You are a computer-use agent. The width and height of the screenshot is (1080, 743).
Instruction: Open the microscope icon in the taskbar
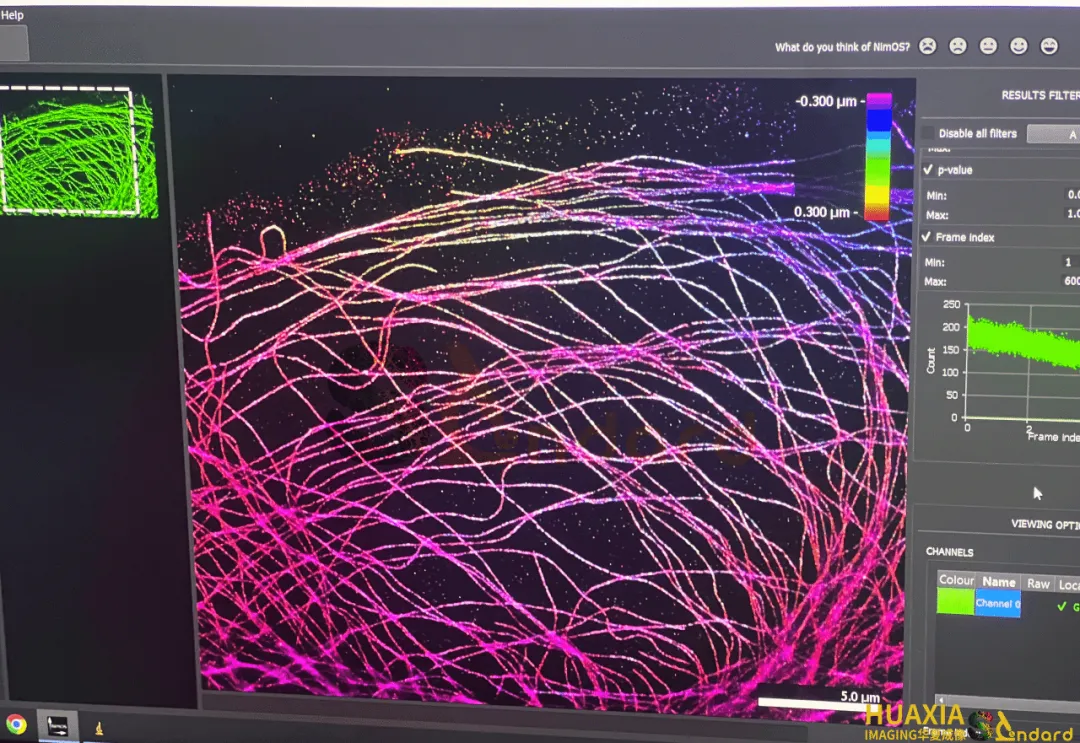pyautogui.click(x=99, y=726)
